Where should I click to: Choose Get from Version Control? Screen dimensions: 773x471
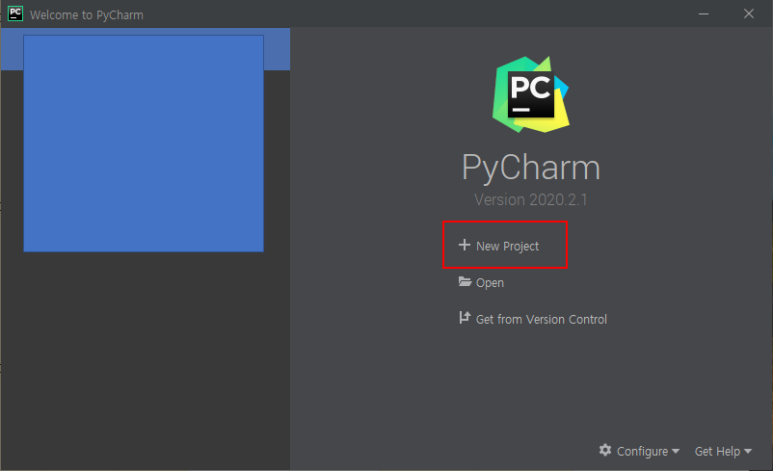coord(541,320)
